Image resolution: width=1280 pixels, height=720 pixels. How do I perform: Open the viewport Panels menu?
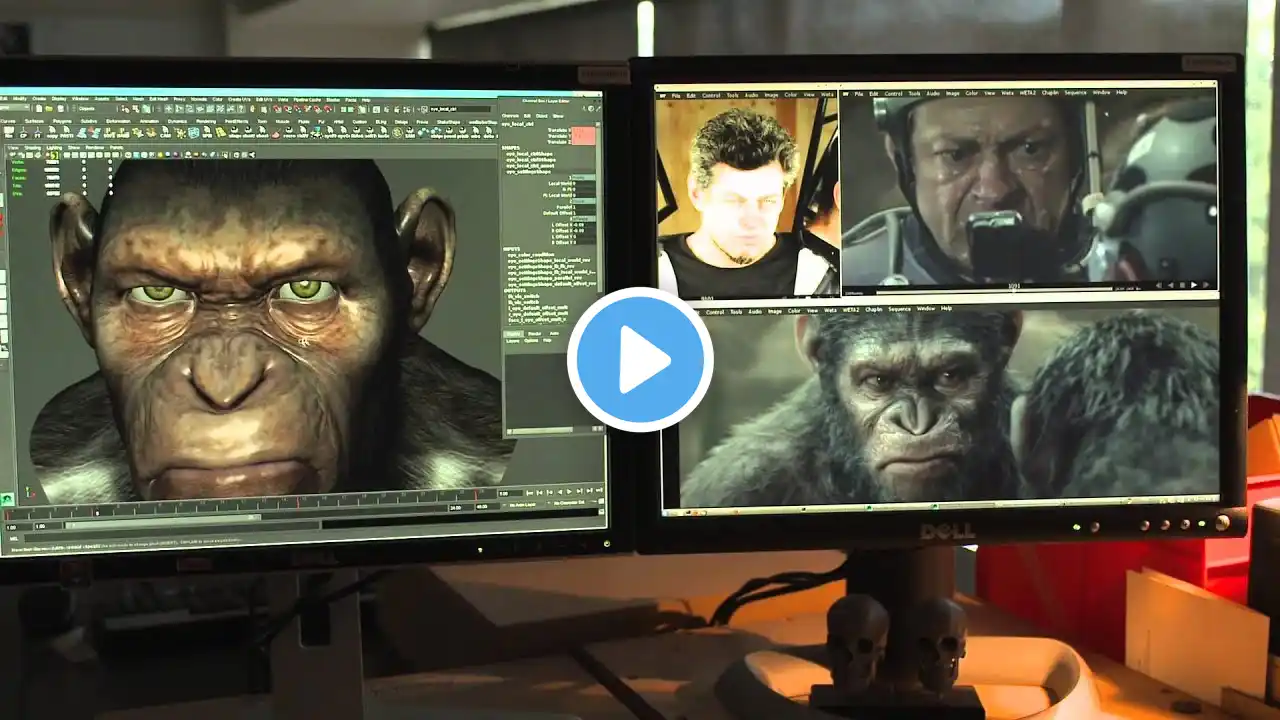pyautogui.click(x=116, y=147)
